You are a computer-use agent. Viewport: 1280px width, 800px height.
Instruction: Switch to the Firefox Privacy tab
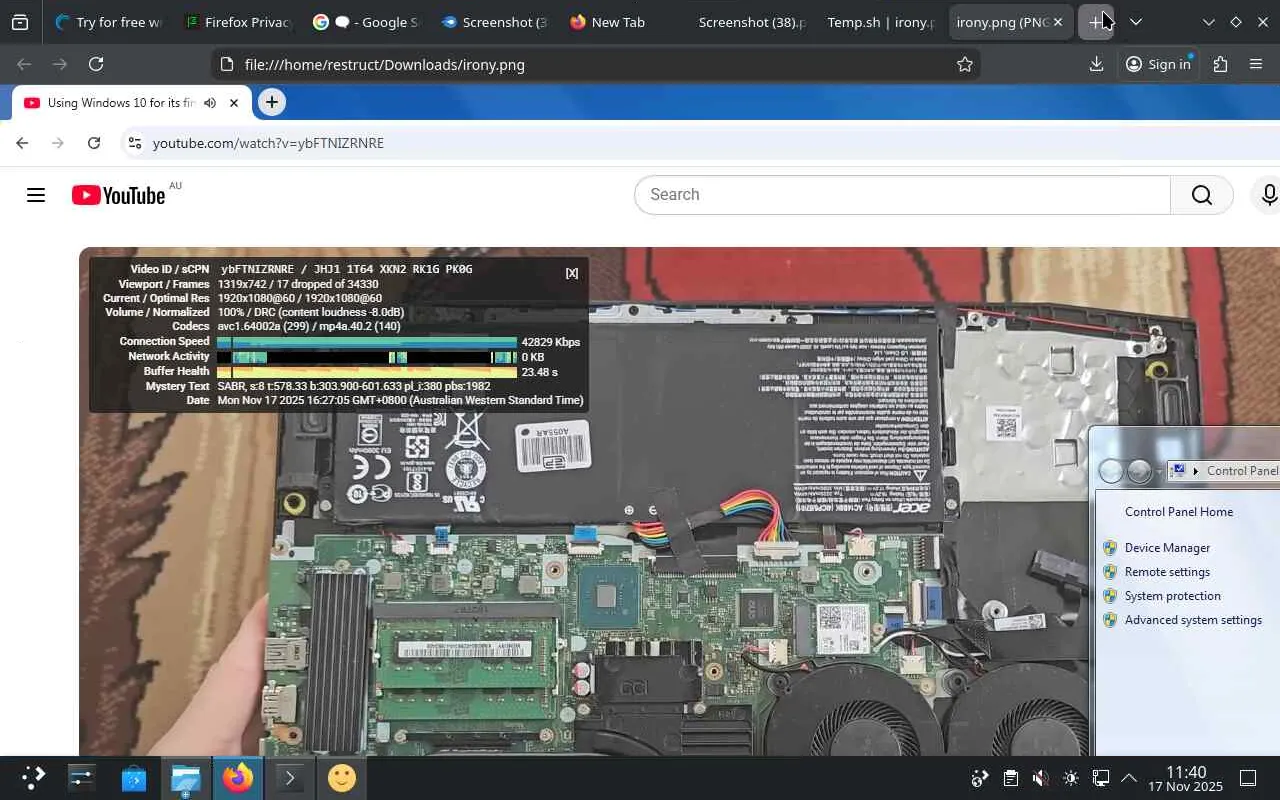237,22
